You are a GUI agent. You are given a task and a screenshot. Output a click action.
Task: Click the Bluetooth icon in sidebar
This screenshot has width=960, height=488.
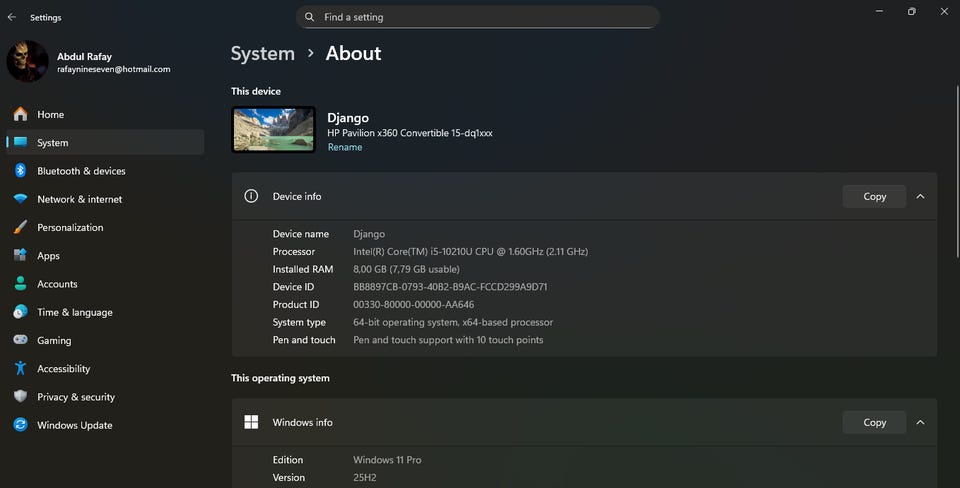pyautogui.click(x=20, y=170)
